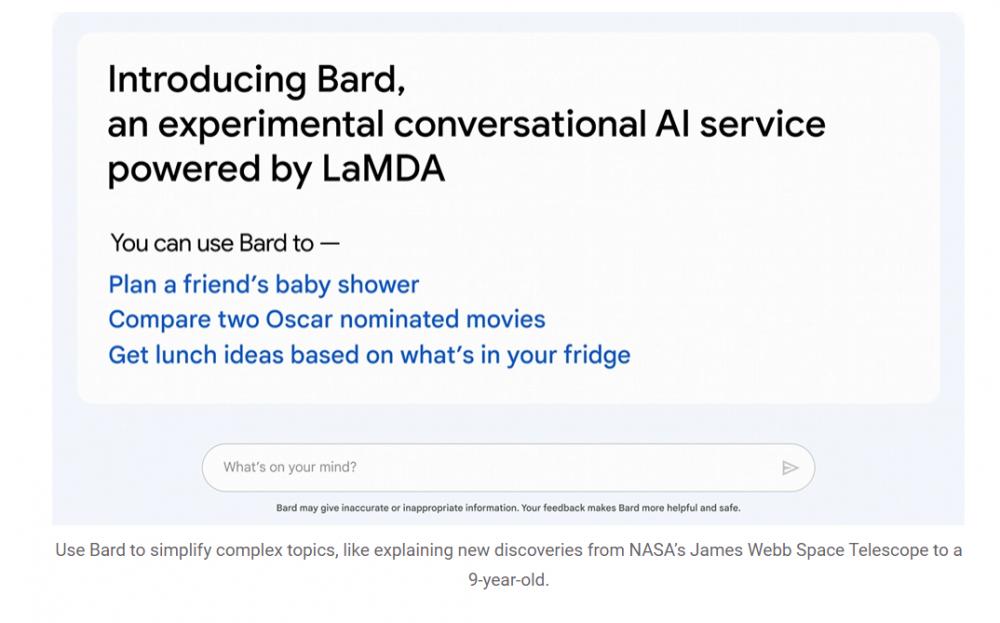Screen dimensions: 1000x623
Task: Choose the "Get lunch ideas" fridge suggestion
Action: 369,355
